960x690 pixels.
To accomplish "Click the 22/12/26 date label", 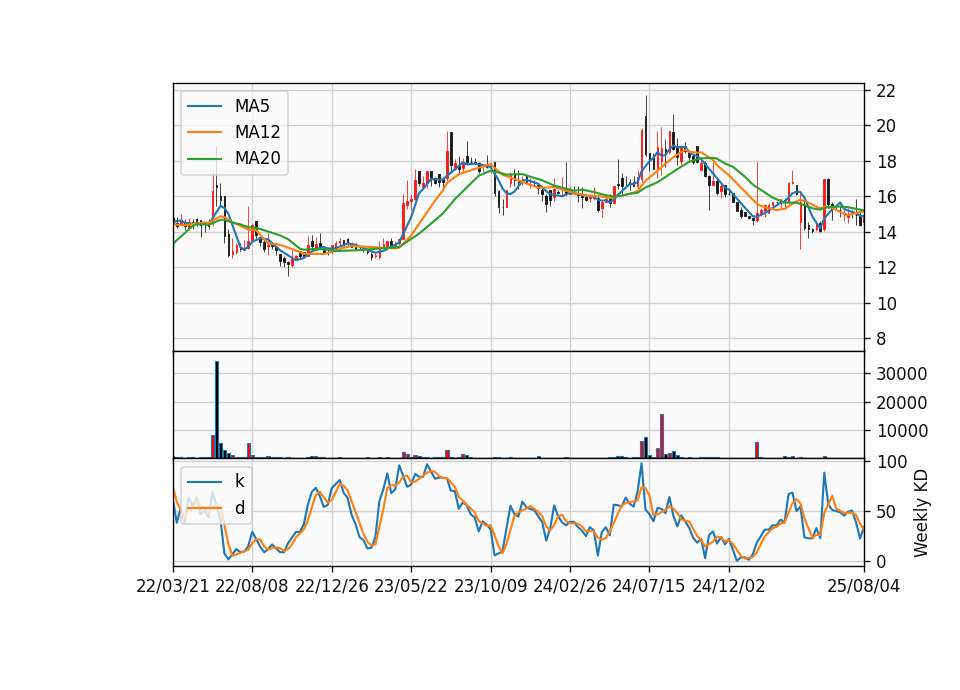I will pos(332,586).
